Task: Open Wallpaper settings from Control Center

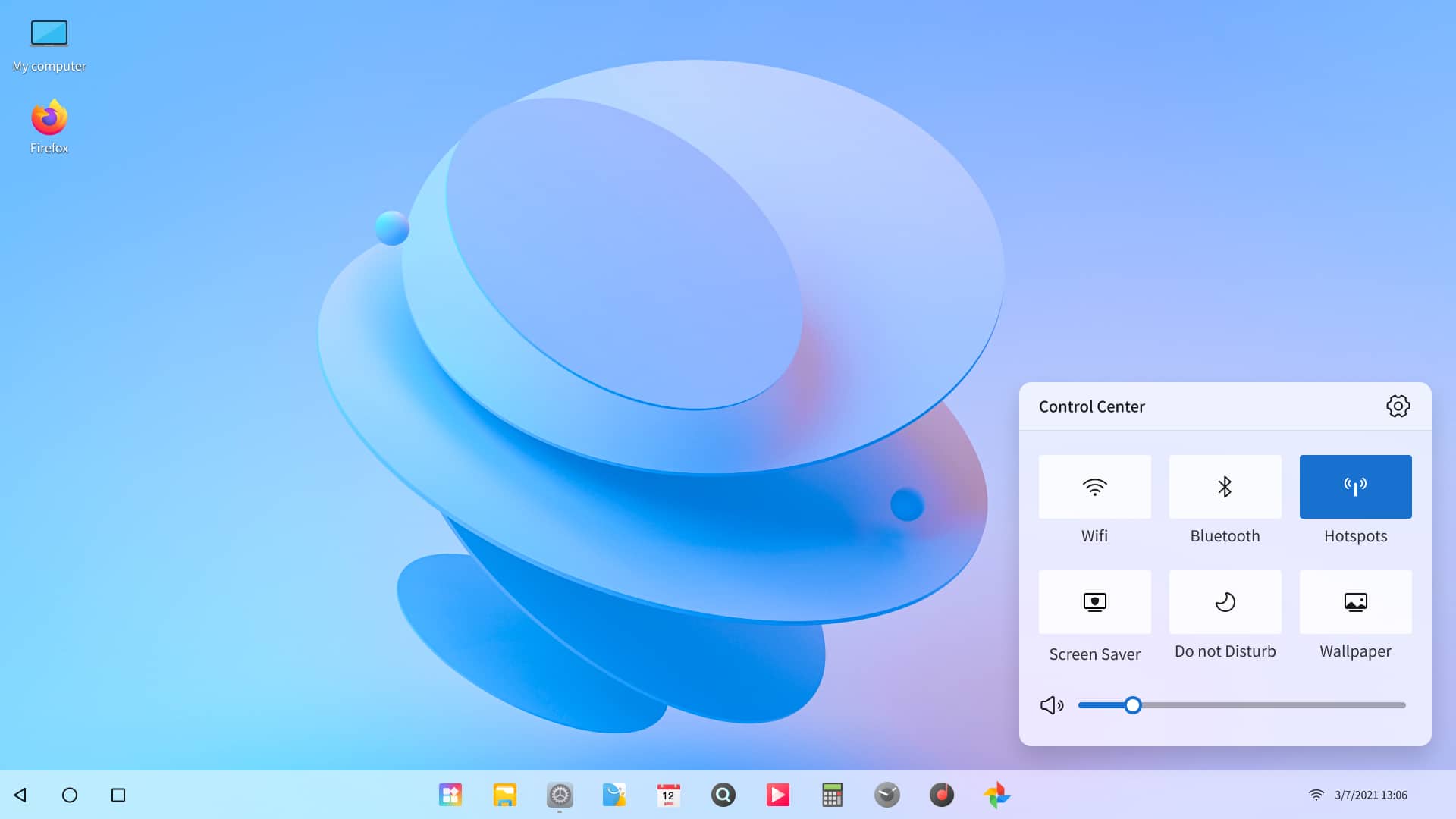Action: coord(1355,601)
